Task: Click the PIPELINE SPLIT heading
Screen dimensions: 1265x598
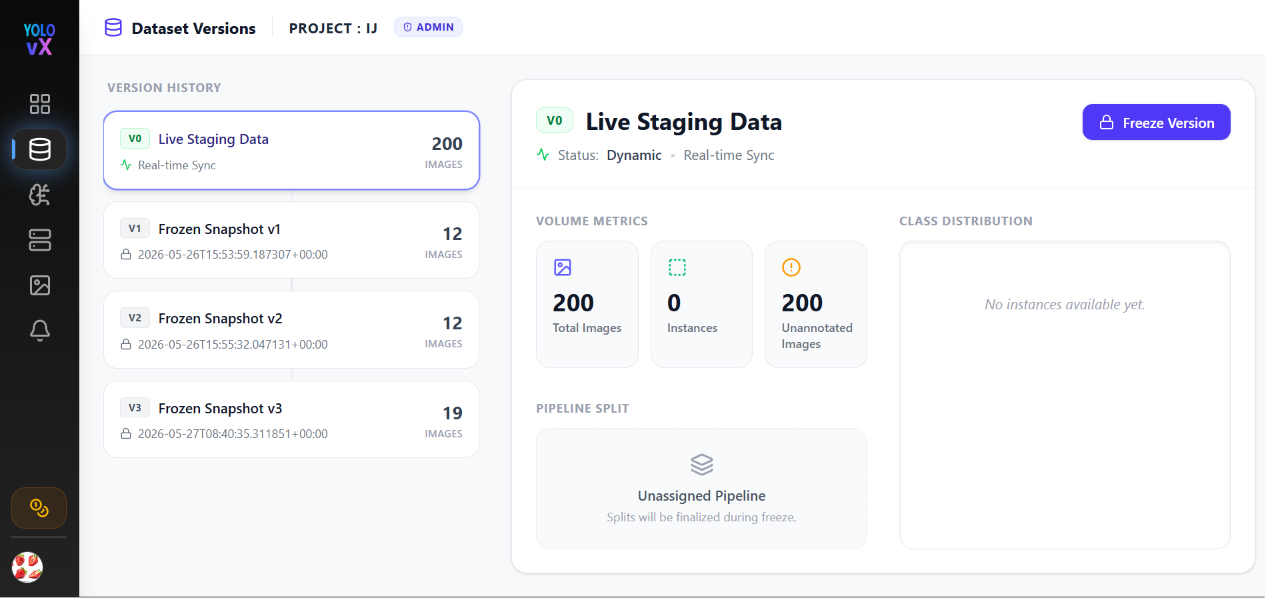Action: 583,408
